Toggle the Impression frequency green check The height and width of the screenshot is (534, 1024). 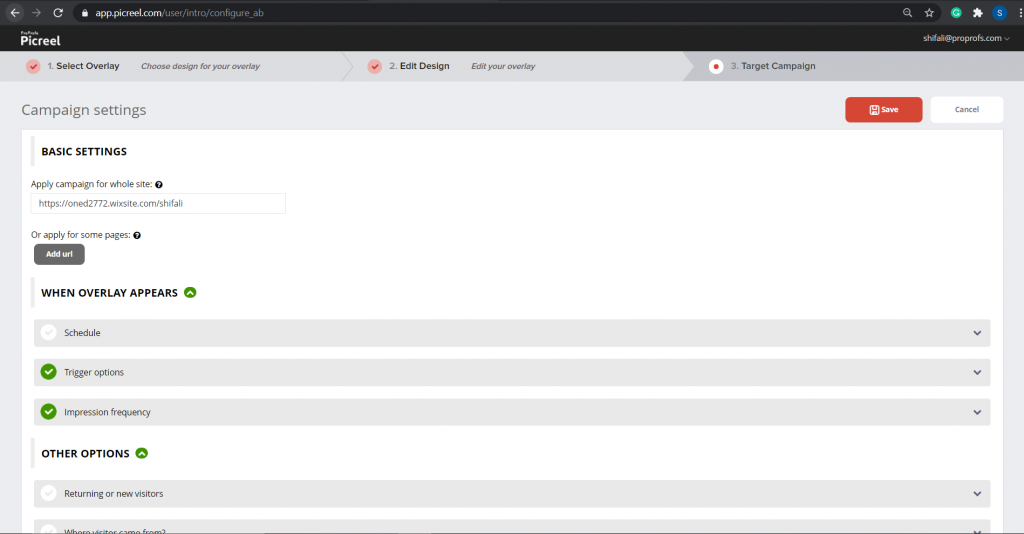pos(48,412)
